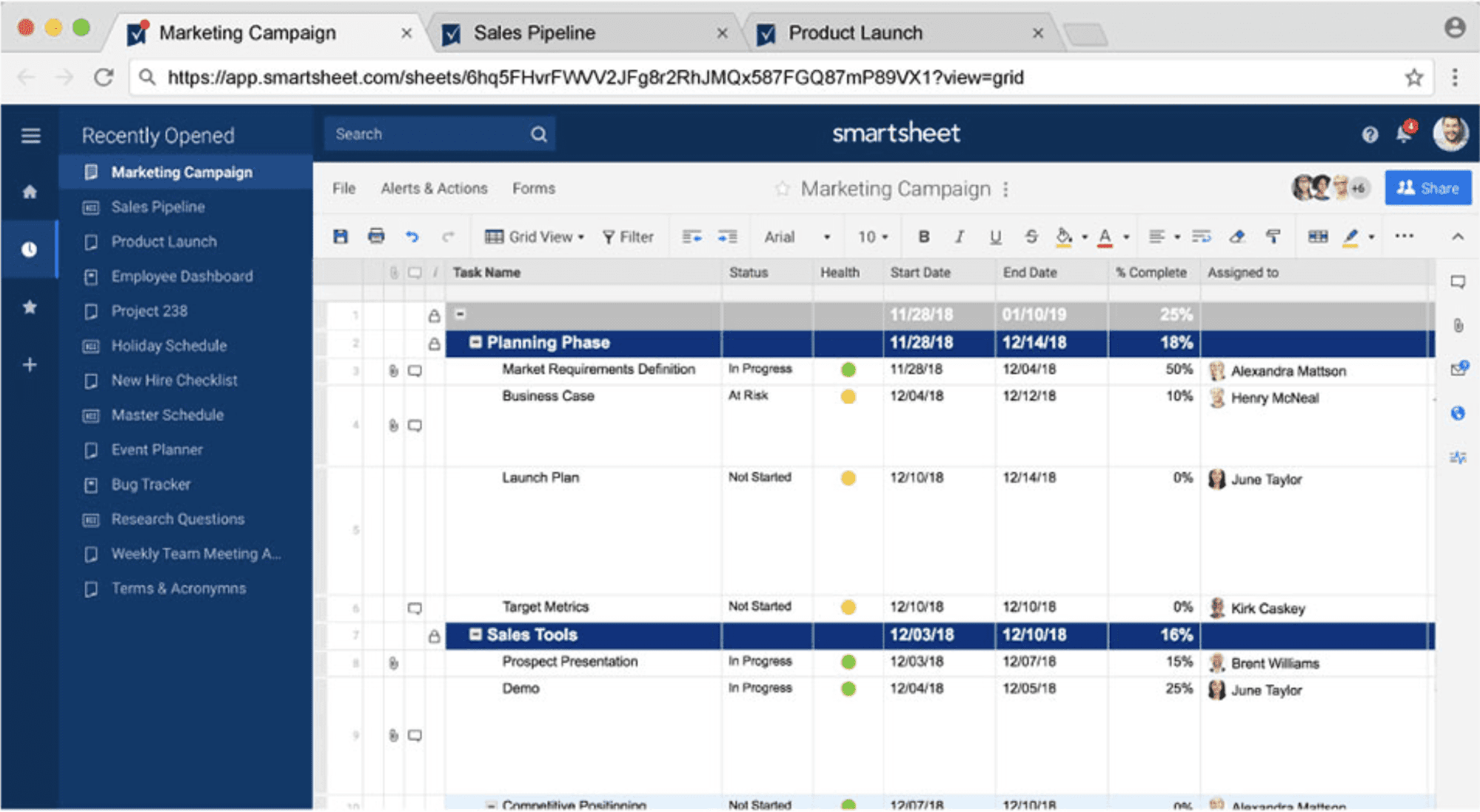
Task: Click the Undo arrow icon
Action: pos(412,237)
